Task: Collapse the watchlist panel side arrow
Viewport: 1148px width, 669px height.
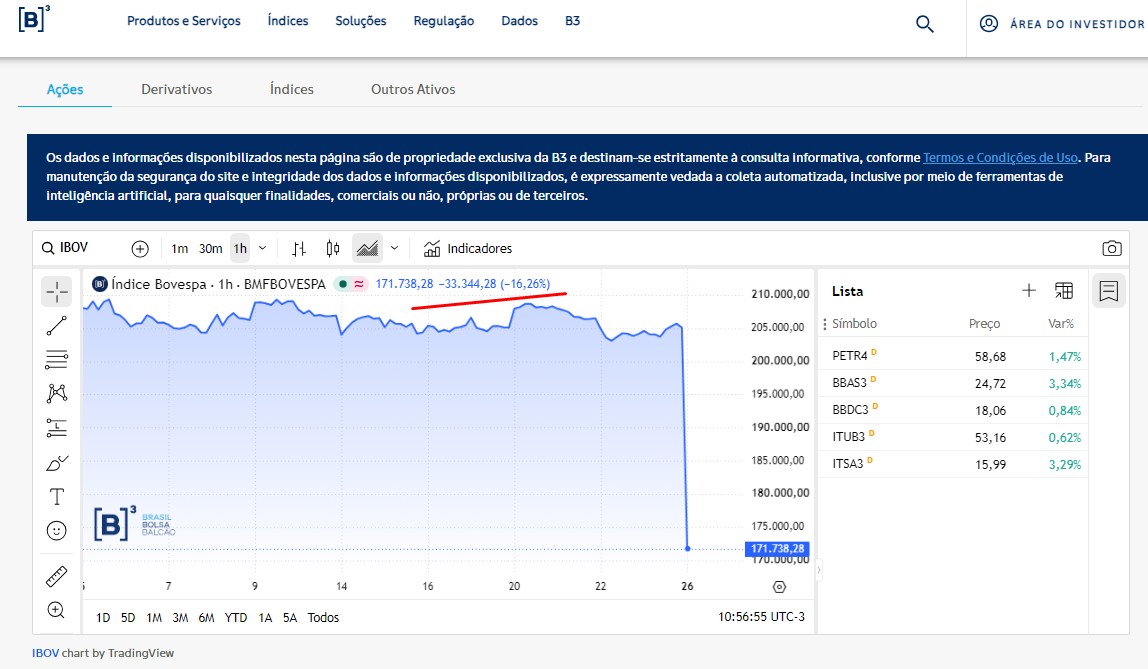Action: (818, 569)
